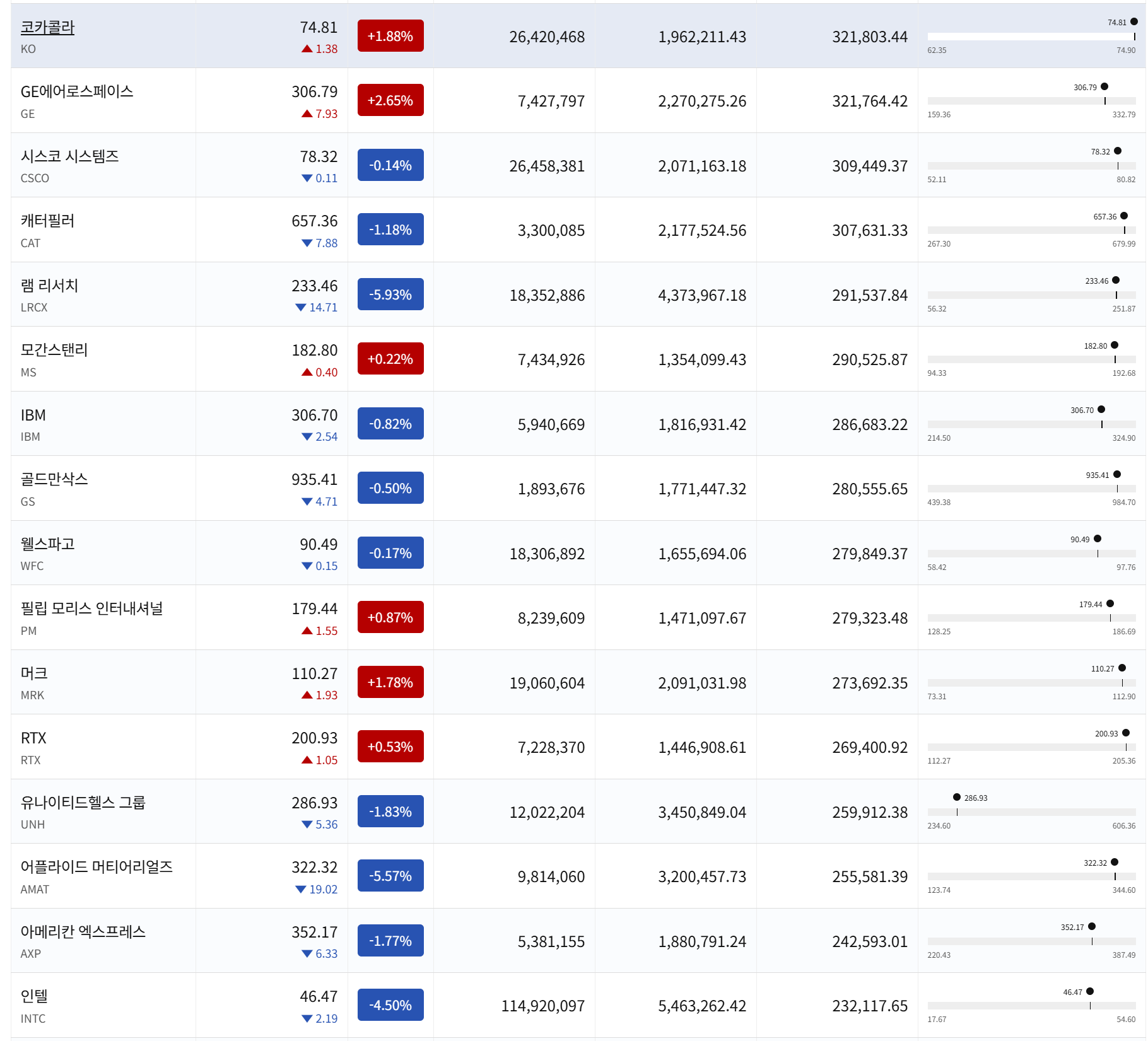
Task: Click the -0.14% change badge for CSCO
Action: 390,165
